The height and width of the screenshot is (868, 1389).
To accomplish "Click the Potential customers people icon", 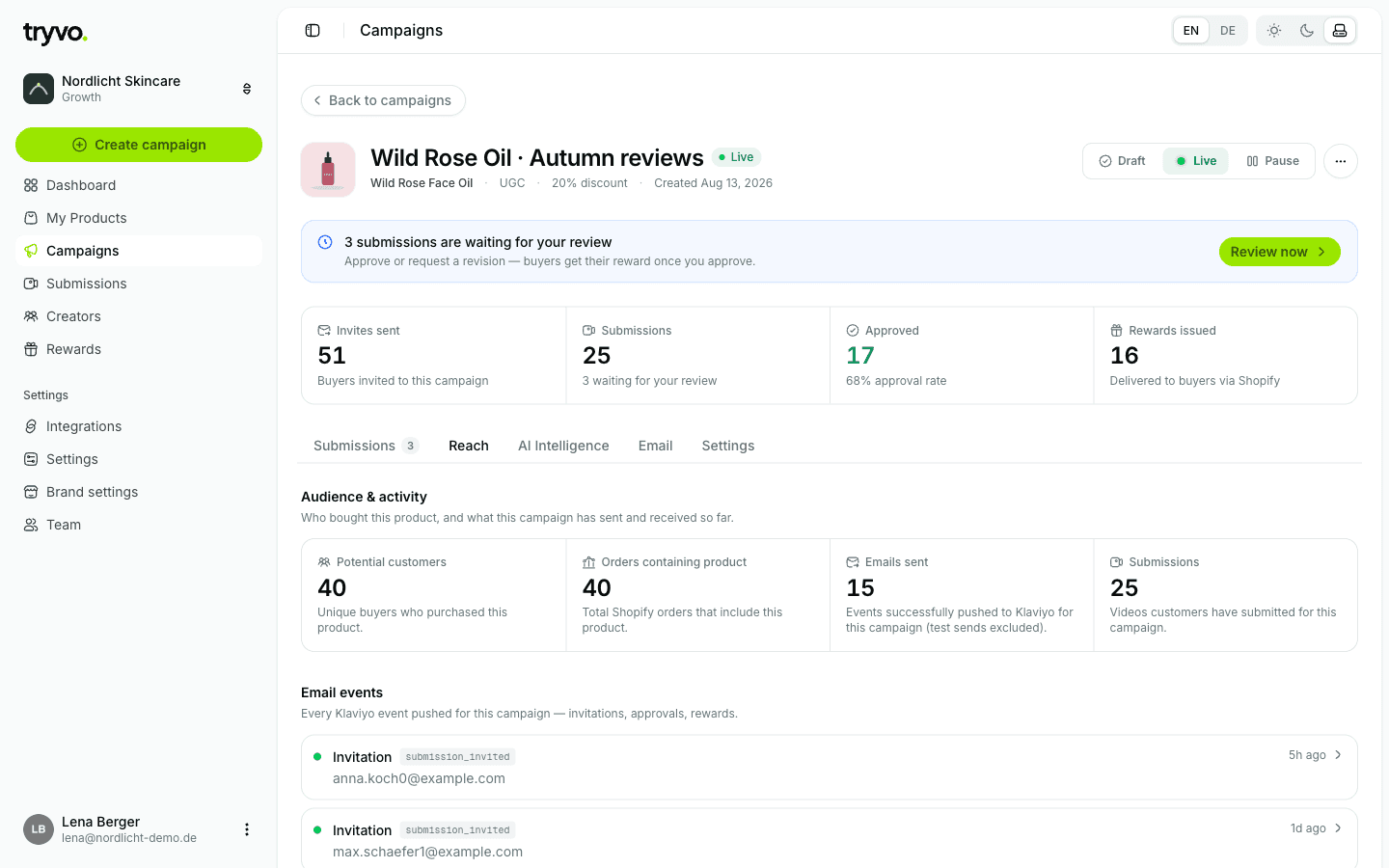I will 324,562.
